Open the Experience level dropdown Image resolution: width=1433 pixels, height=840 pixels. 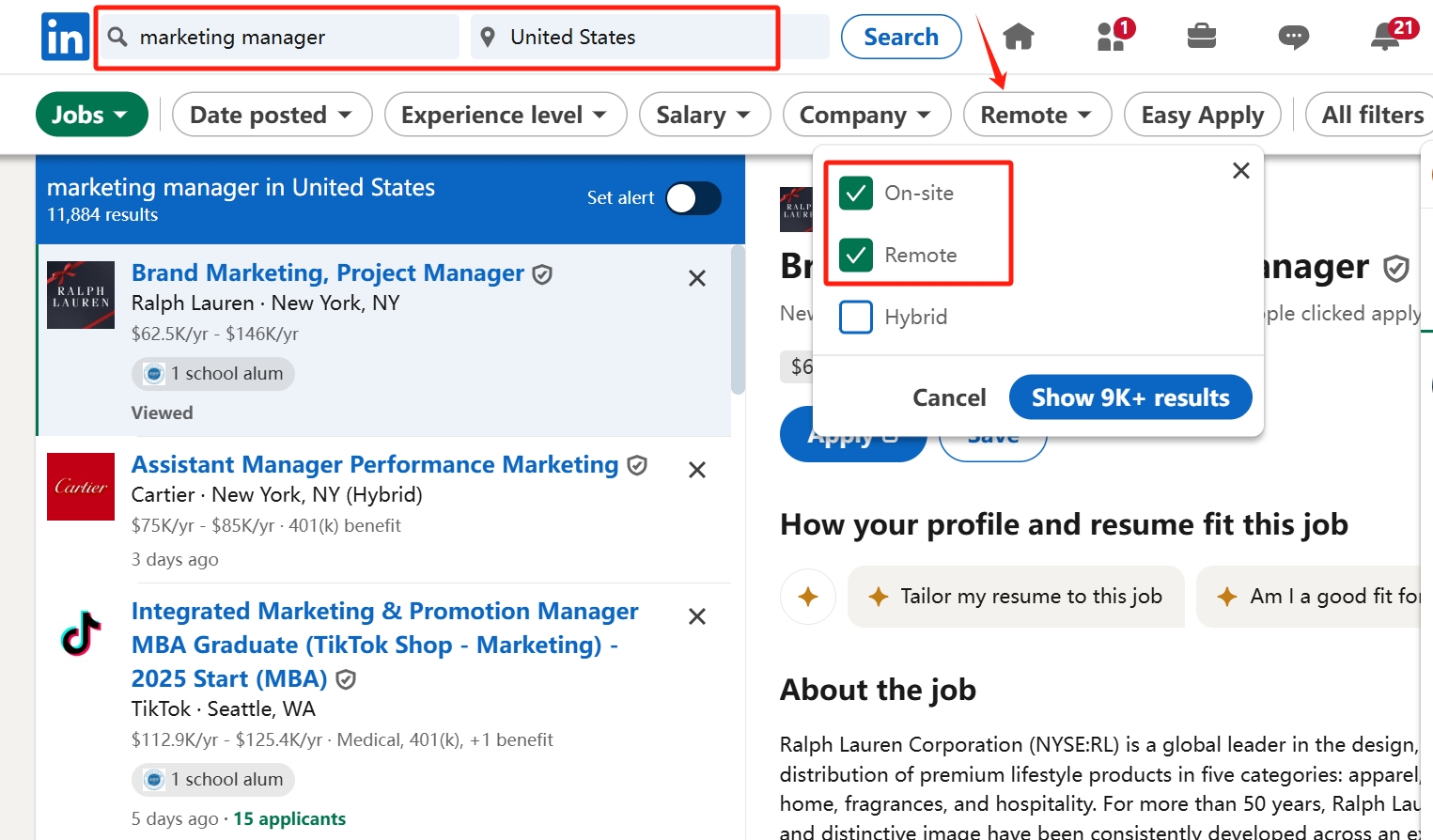(x=505, y=114)
